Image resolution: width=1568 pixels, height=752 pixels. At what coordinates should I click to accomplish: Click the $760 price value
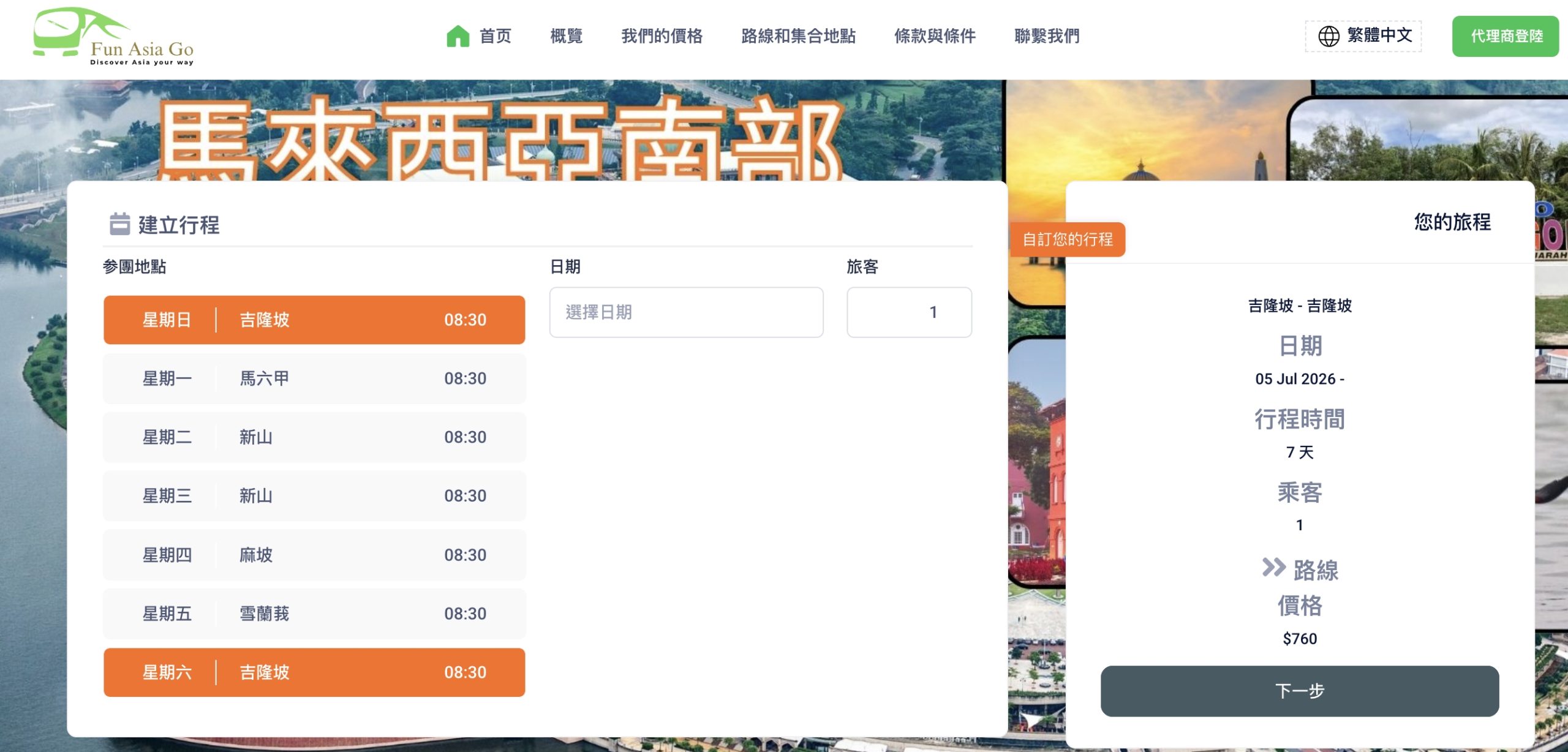[1300, 639]
